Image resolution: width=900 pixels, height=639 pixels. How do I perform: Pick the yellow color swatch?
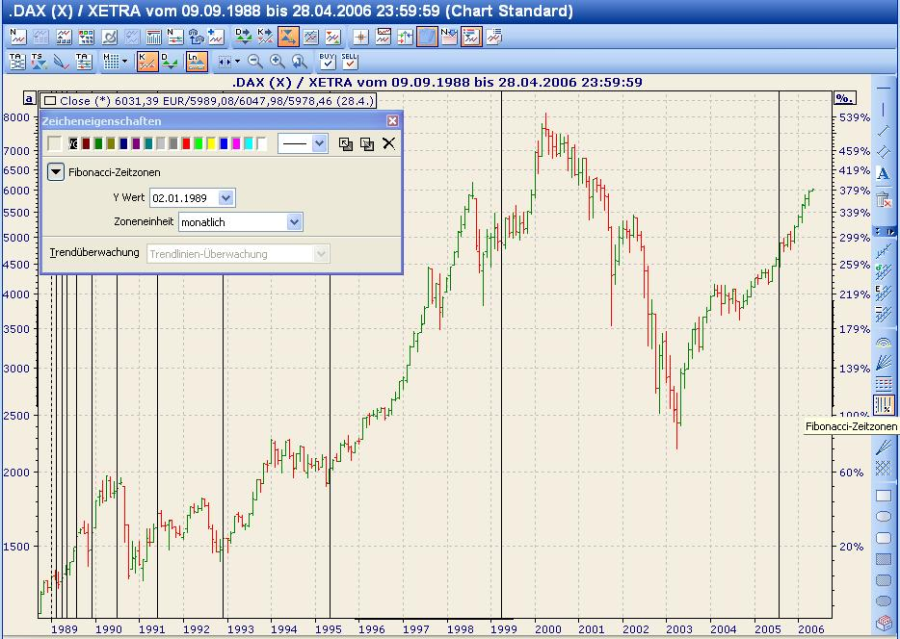[211, 144]
